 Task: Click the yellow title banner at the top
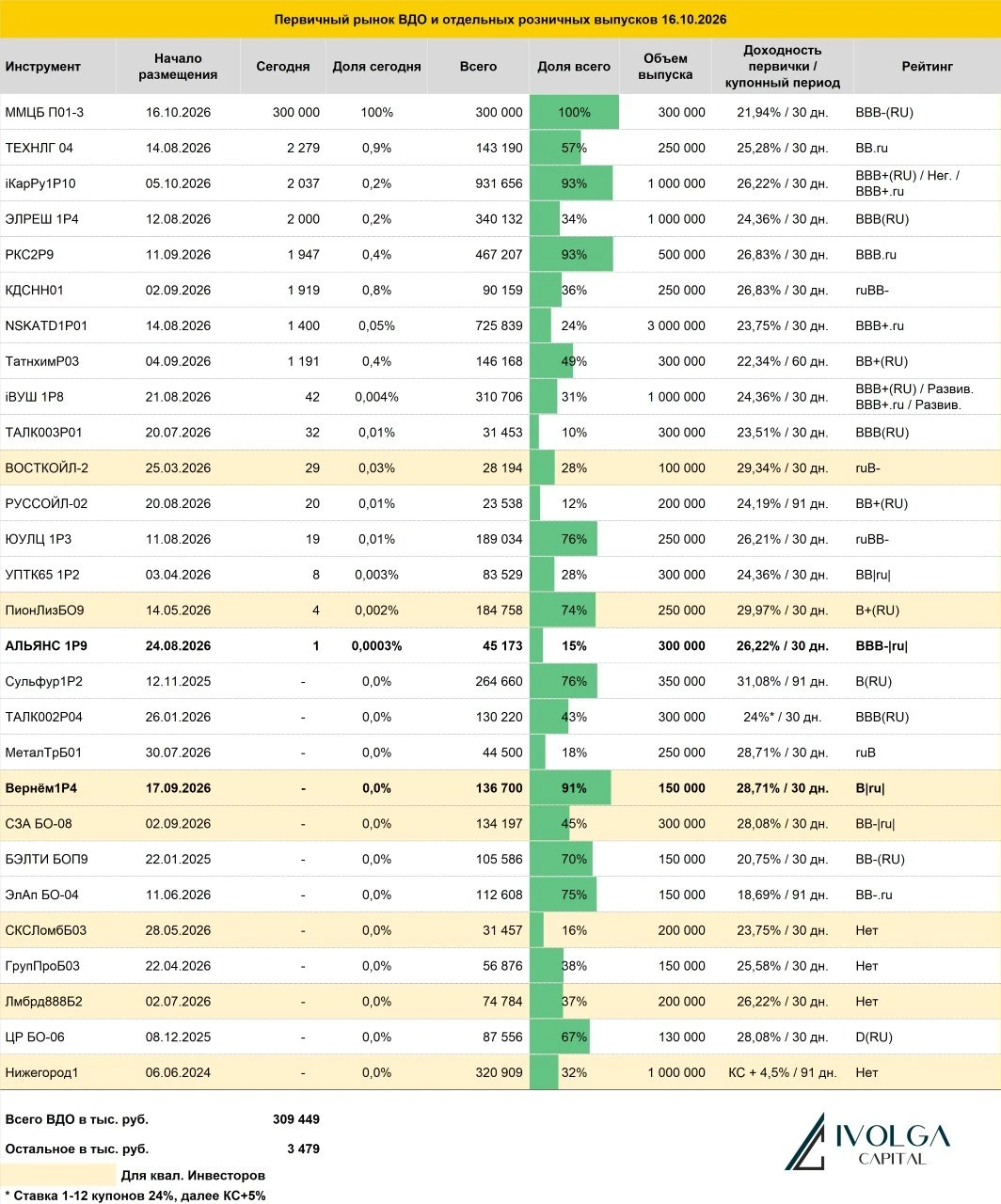(500, 19)
